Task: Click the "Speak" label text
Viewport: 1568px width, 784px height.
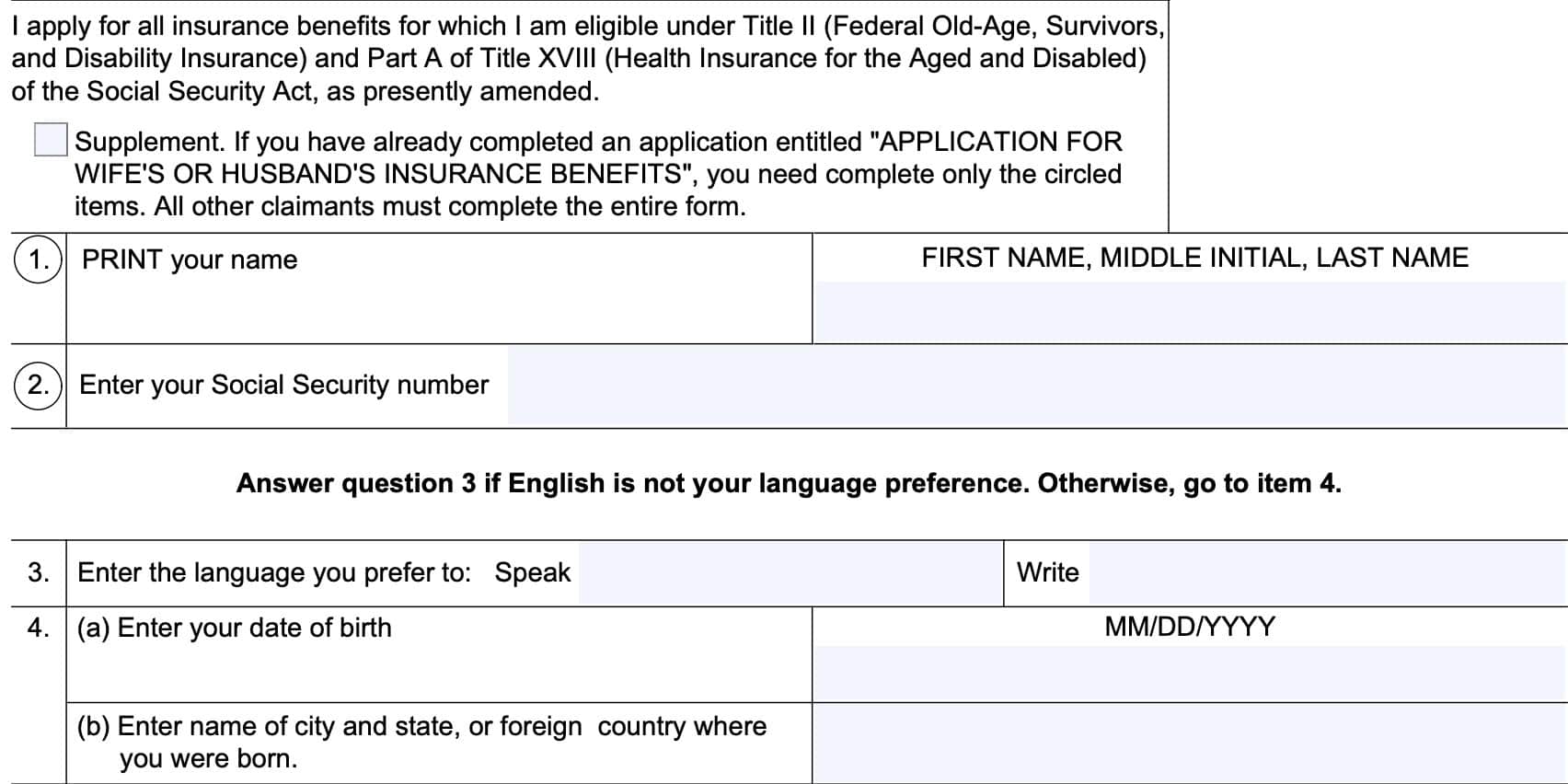Action: click(532, 572)
